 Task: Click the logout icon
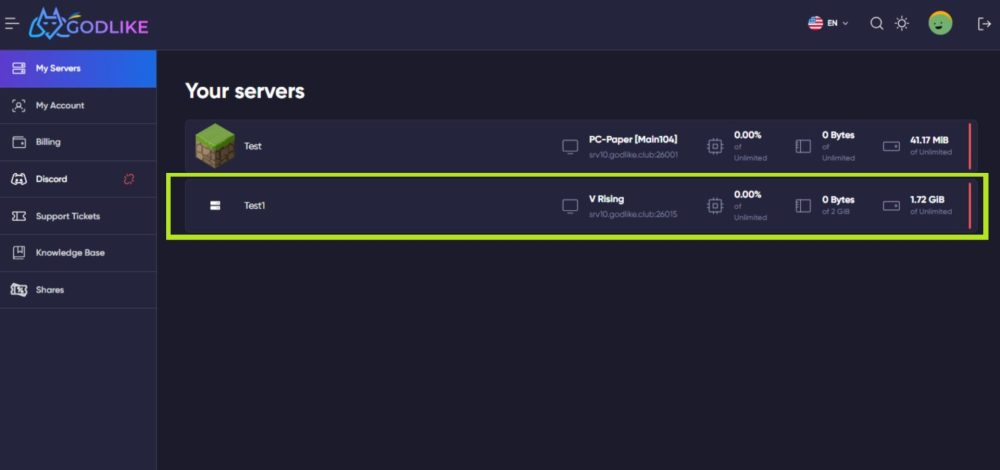(983, 24)
